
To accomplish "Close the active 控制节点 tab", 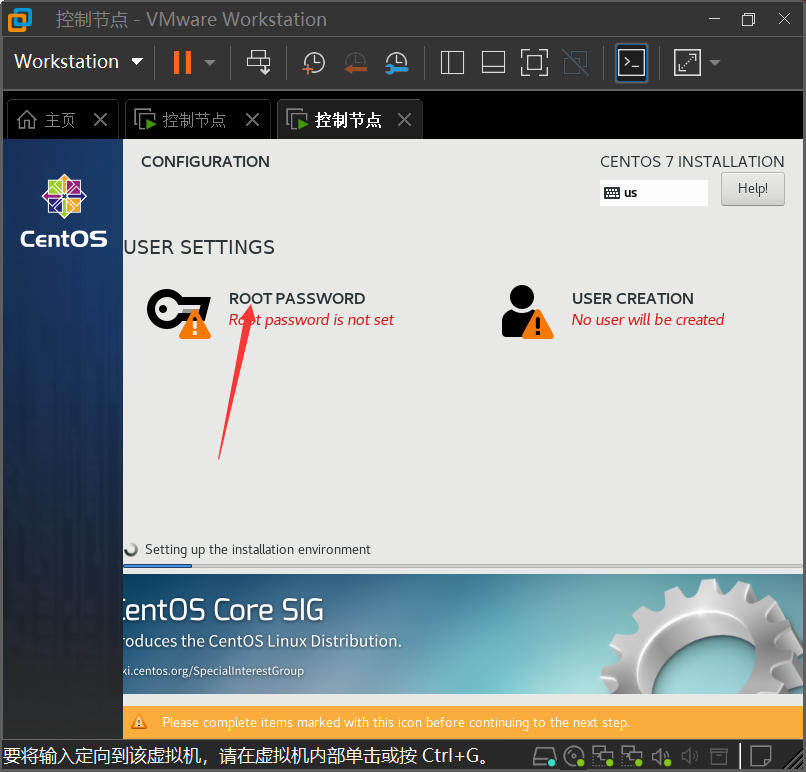I will [x=405, y=120].
